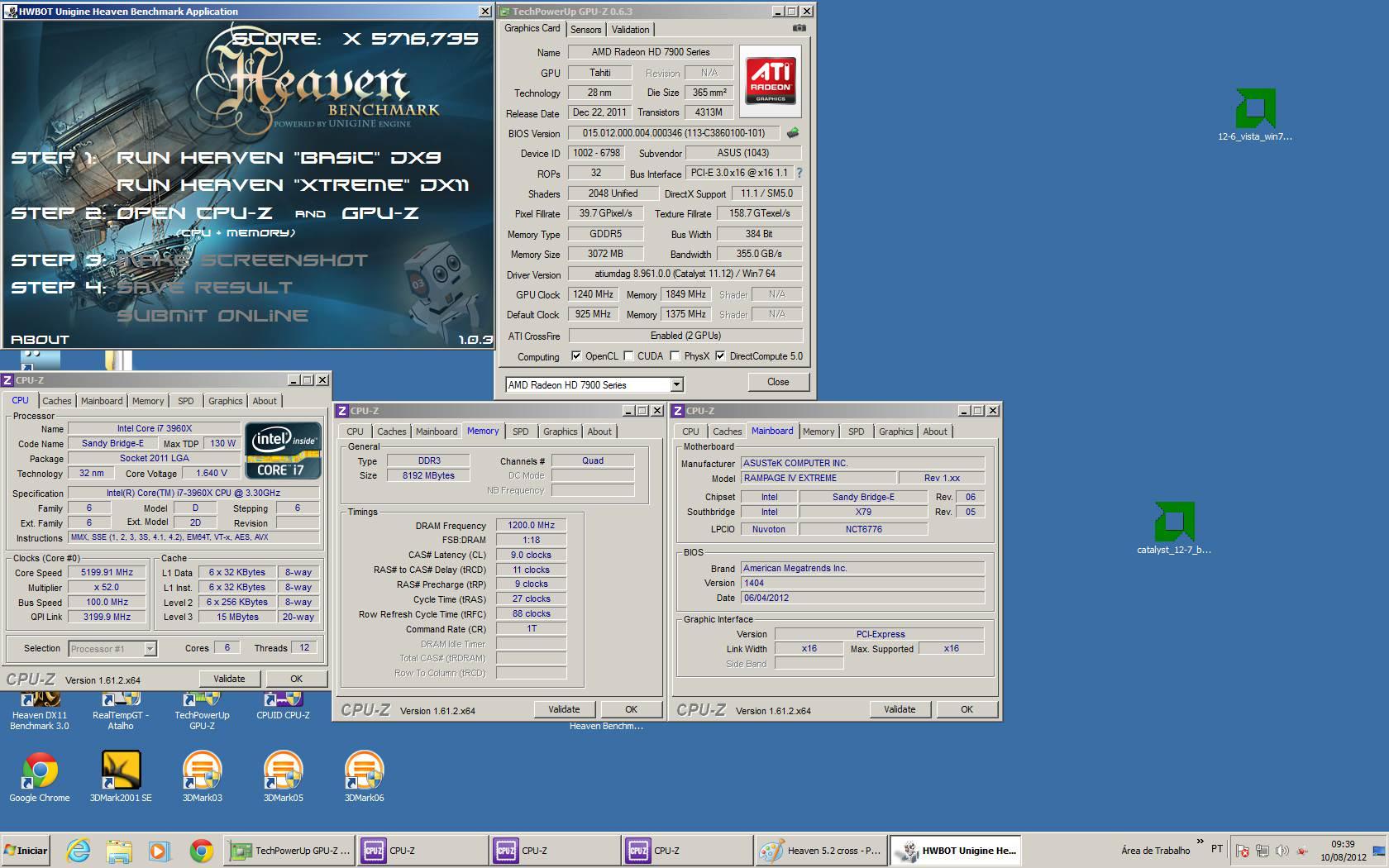The width and height of the screenshot is (1389, 868).
Task: Click Windows Media Player taskbar icon
Action: pyautogui.click(x=159, y=850)
